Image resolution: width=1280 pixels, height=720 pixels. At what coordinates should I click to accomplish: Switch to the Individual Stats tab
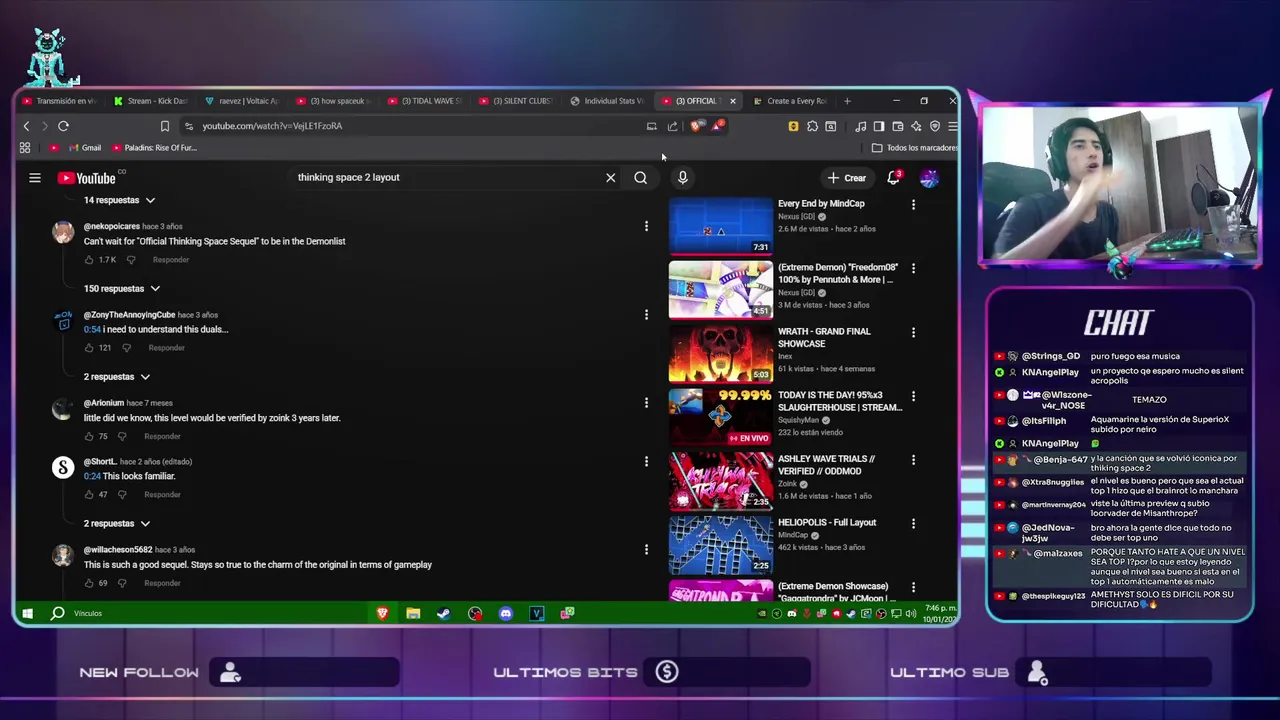[607, 101]
